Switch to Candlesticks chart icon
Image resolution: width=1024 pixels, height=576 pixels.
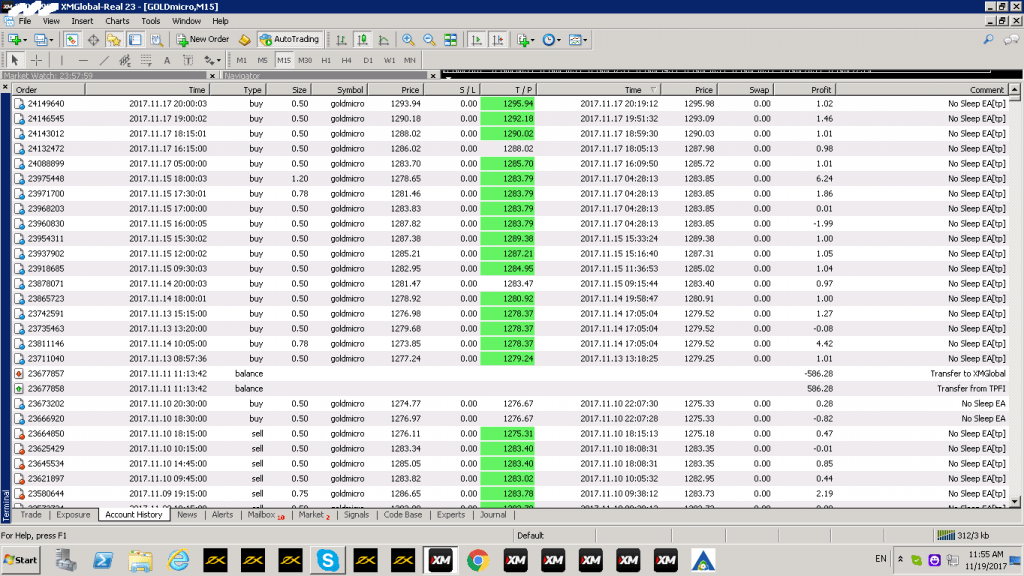362,40
